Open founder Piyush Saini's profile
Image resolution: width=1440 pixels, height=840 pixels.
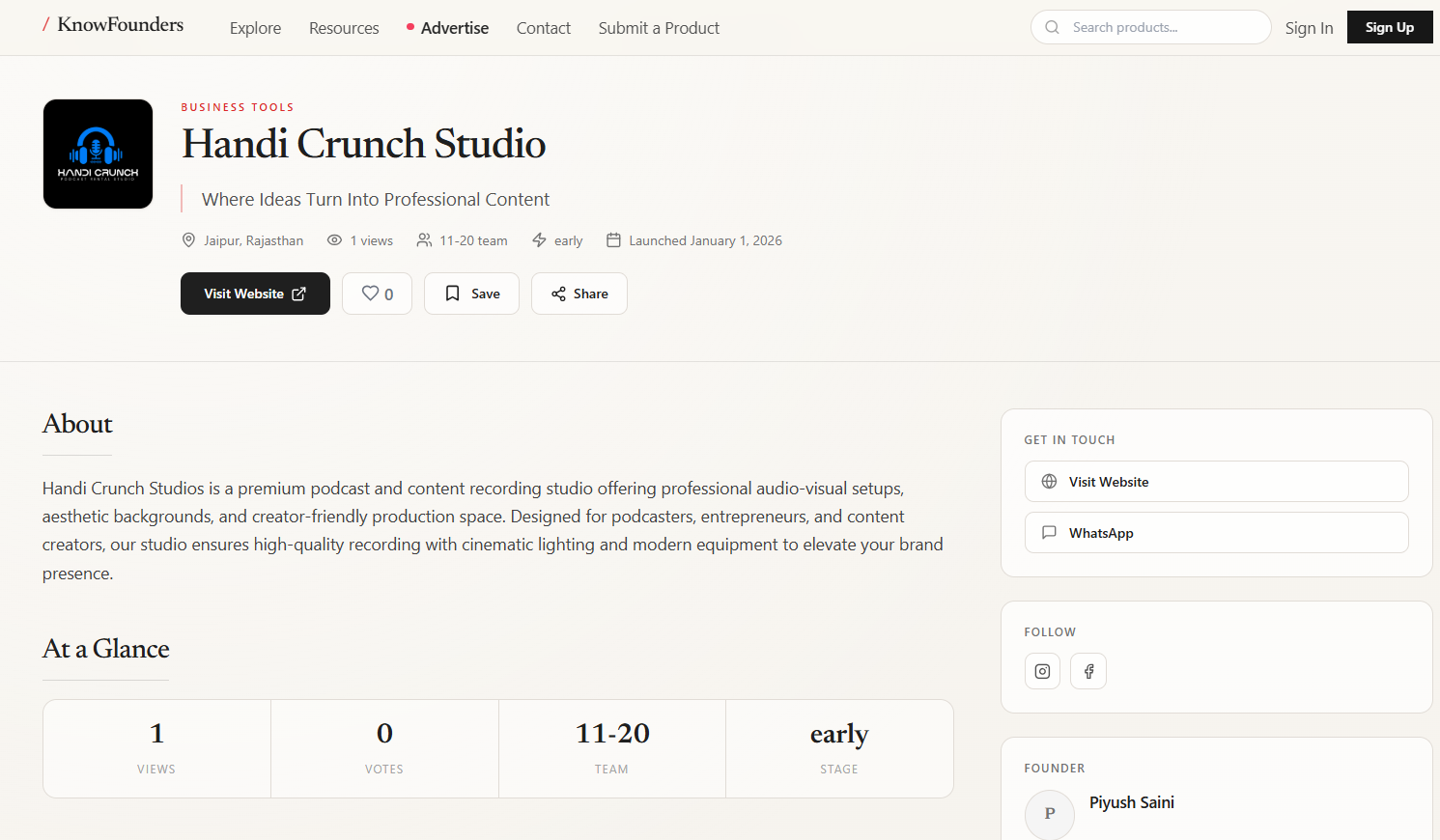(x=1132, y=802)
